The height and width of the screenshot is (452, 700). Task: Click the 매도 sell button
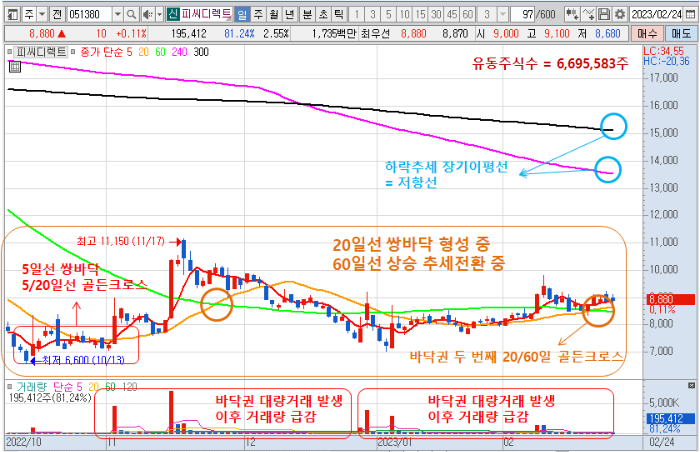[680, 33]
